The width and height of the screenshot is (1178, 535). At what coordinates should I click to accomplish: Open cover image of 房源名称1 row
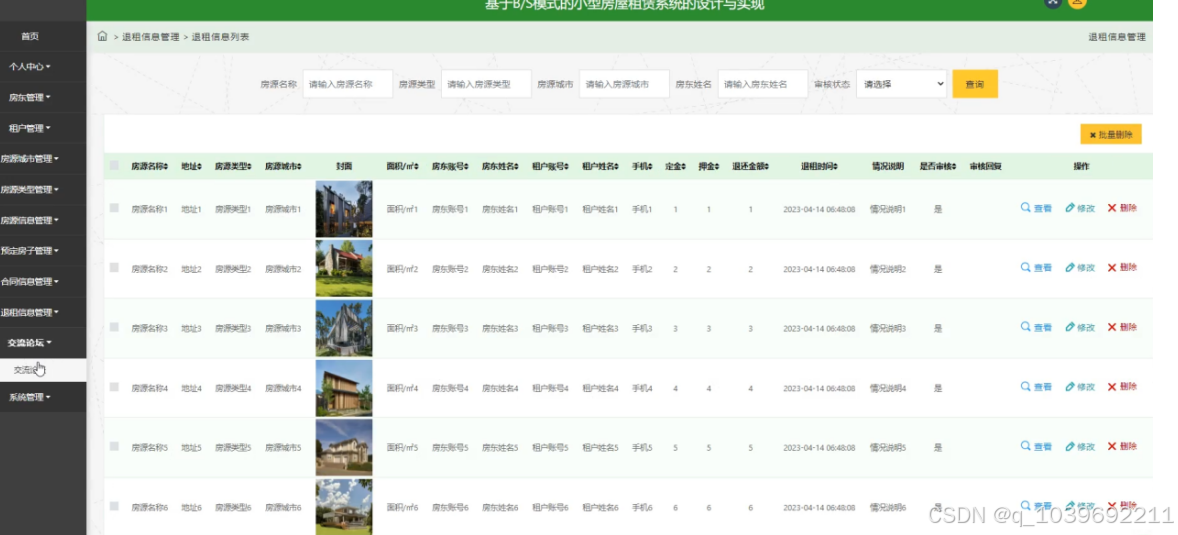coord(344,209)
